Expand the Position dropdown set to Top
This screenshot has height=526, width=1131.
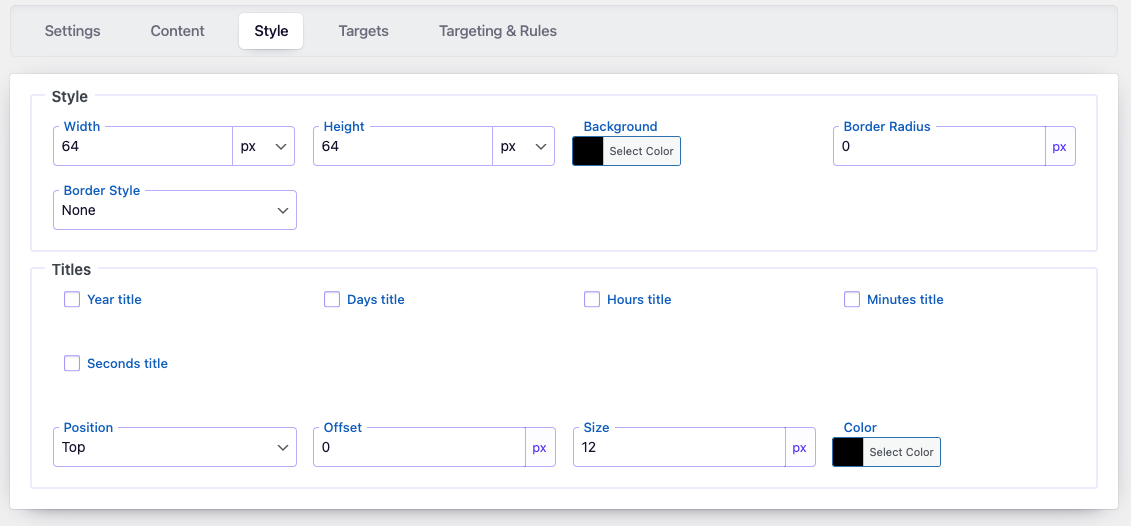pyautogui.click(x=175, y=447)
